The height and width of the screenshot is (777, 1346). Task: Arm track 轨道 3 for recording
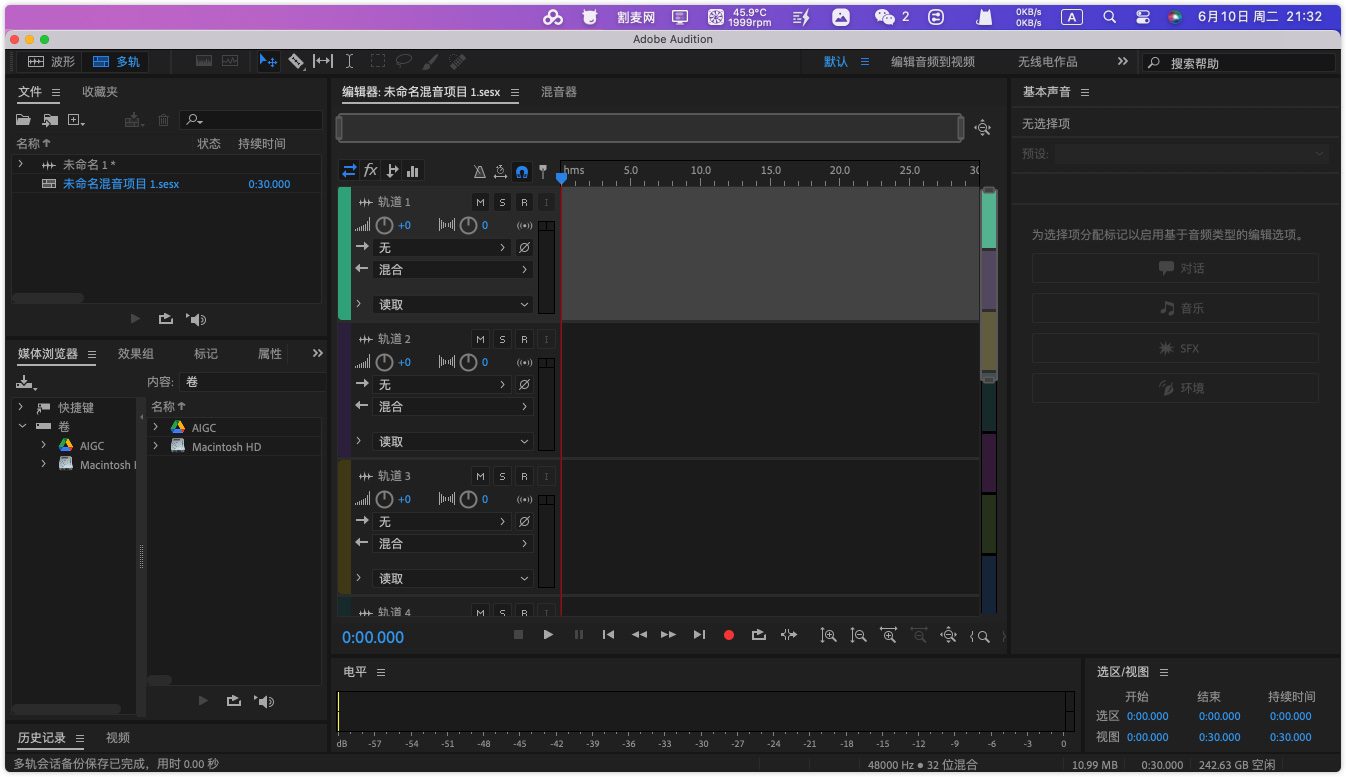click(524, 477)
